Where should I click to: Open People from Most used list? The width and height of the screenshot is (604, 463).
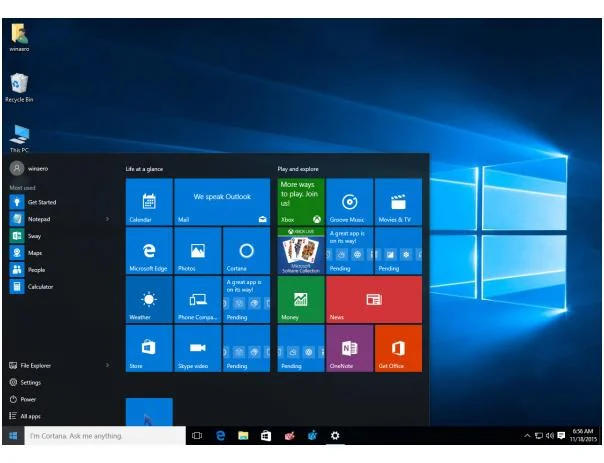click(60, 270)
